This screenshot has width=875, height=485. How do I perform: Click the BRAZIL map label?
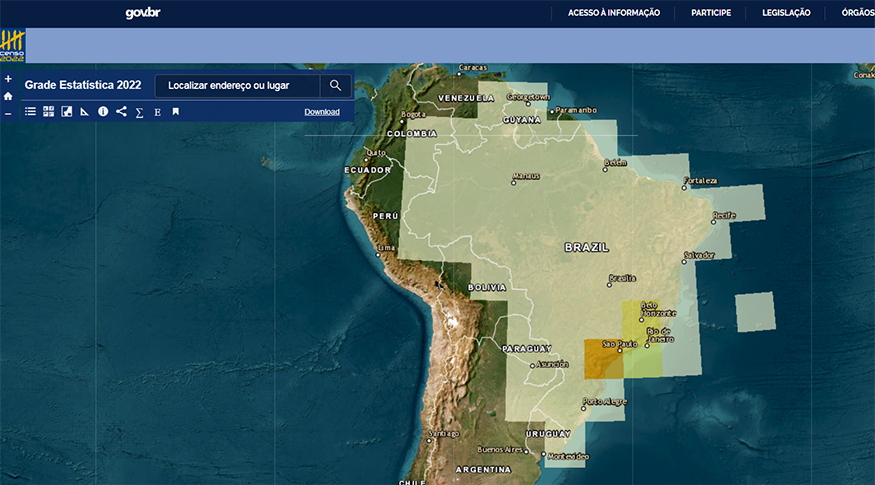586,247
